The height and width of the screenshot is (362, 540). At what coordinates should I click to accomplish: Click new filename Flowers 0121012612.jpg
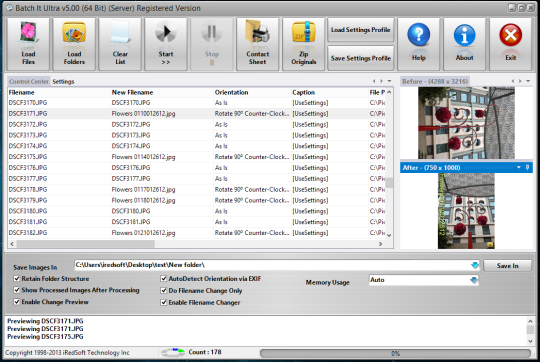click(x=143, y=233)
